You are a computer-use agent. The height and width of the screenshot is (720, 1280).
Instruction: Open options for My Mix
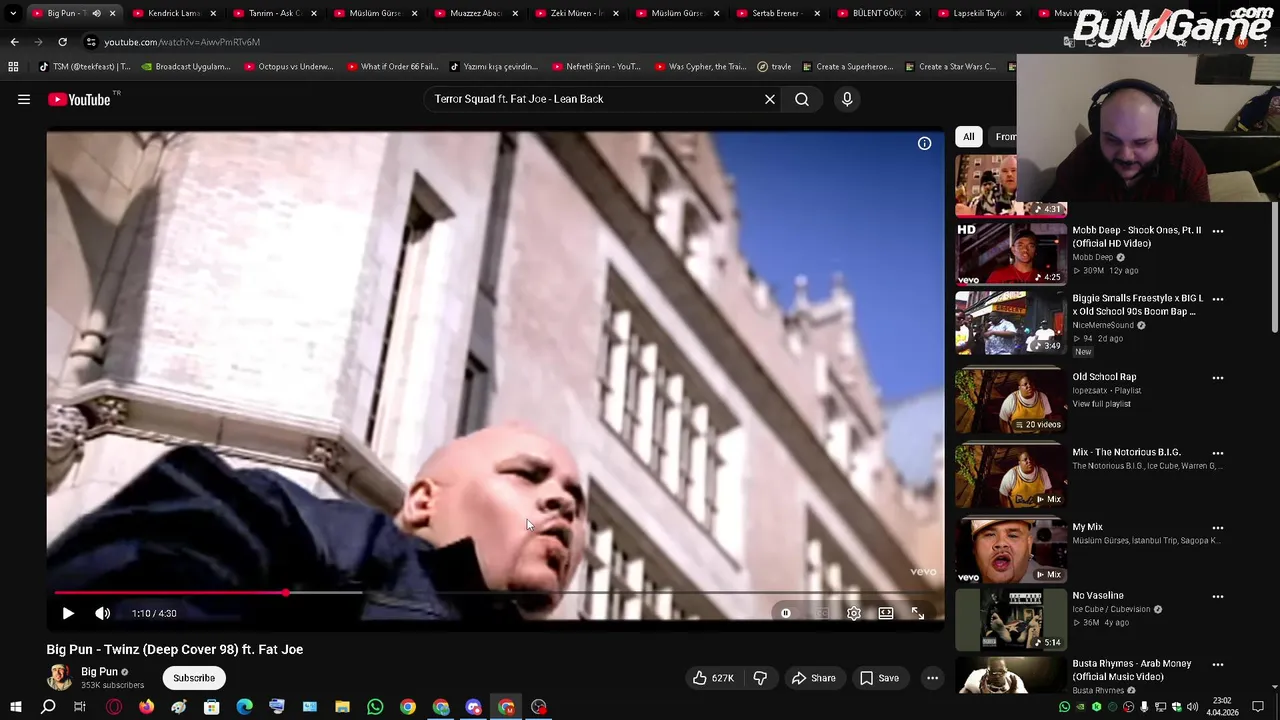(x=1218, y=528)
